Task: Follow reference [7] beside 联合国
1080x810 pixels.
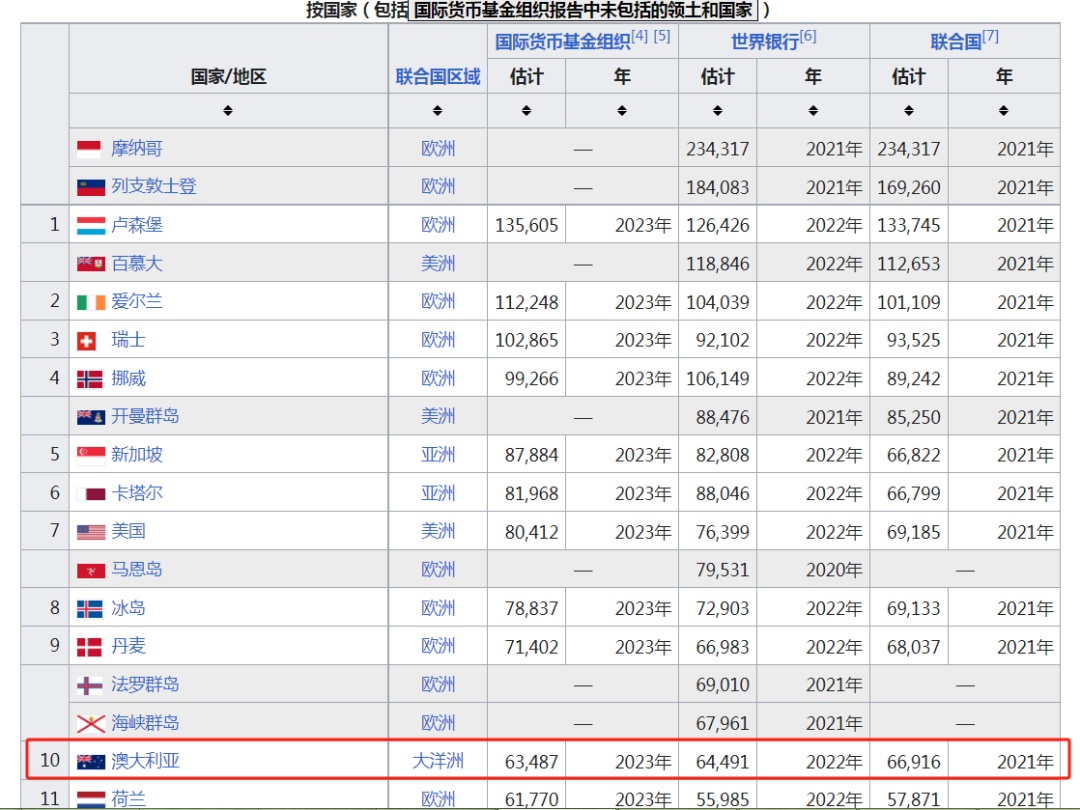Action: coord(990,36)
